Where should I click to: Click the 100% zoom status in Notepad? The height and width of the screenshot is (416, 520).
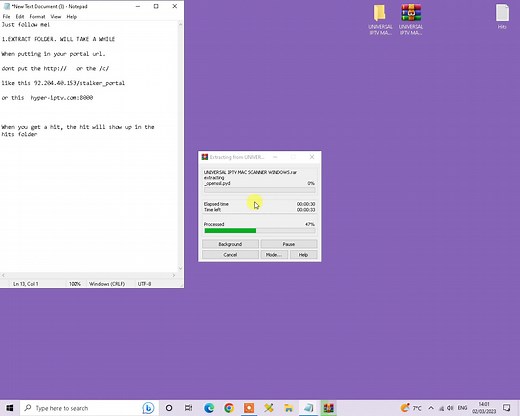(x=75, y=284)
